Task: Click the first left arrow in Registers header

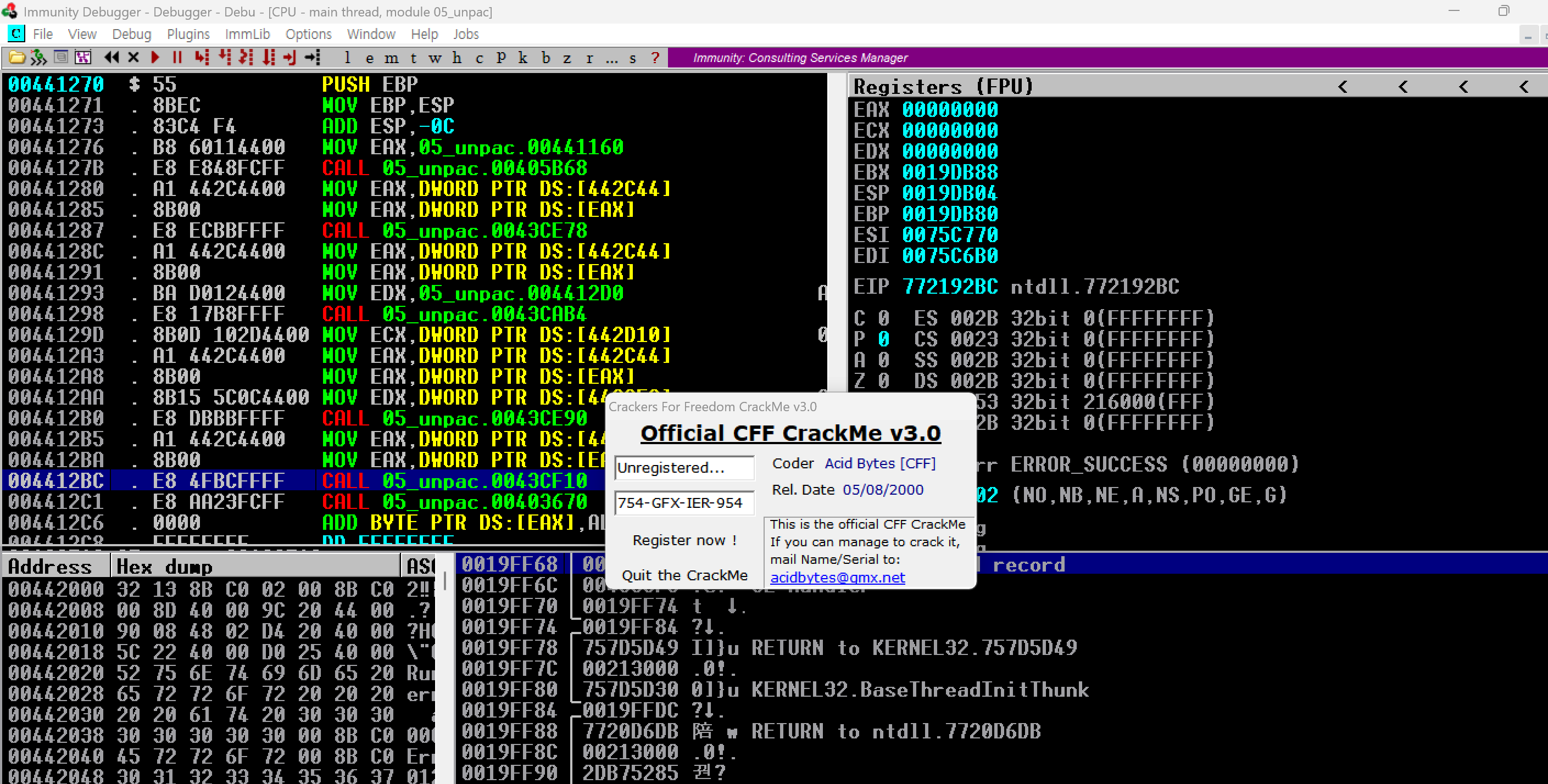Action: [1343, 87]
